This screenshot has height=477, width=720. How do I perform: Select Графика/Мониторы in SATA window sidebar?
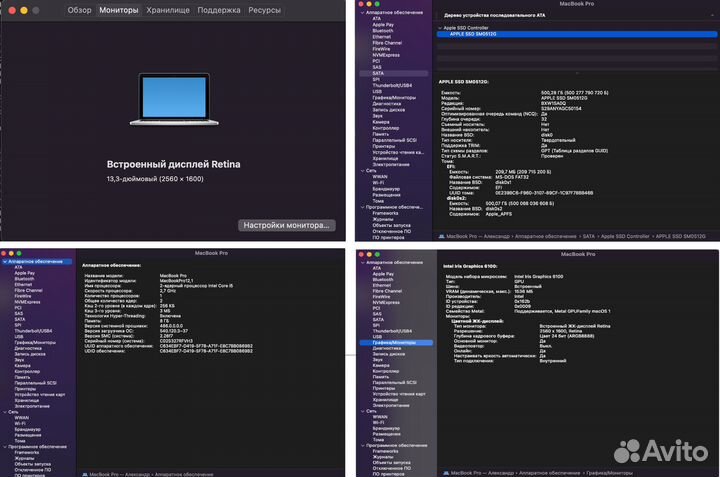[x=394, y=98]
